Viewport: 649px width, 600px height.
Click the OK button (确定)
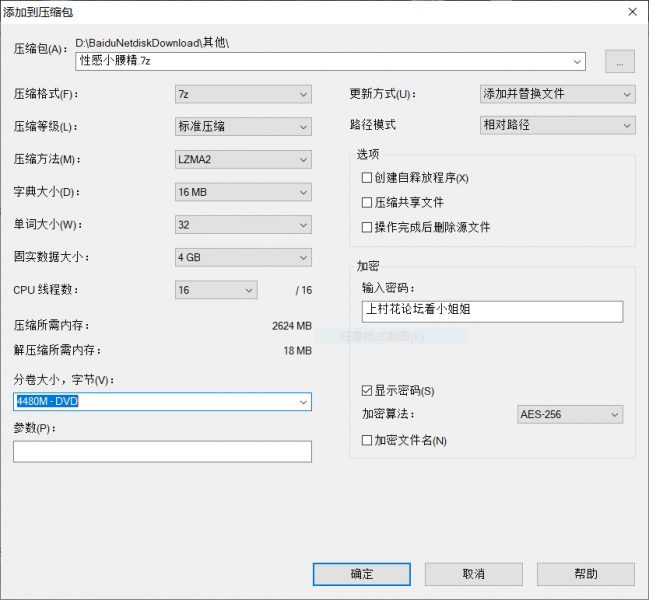pyautogui.click(x=361, y=574)
